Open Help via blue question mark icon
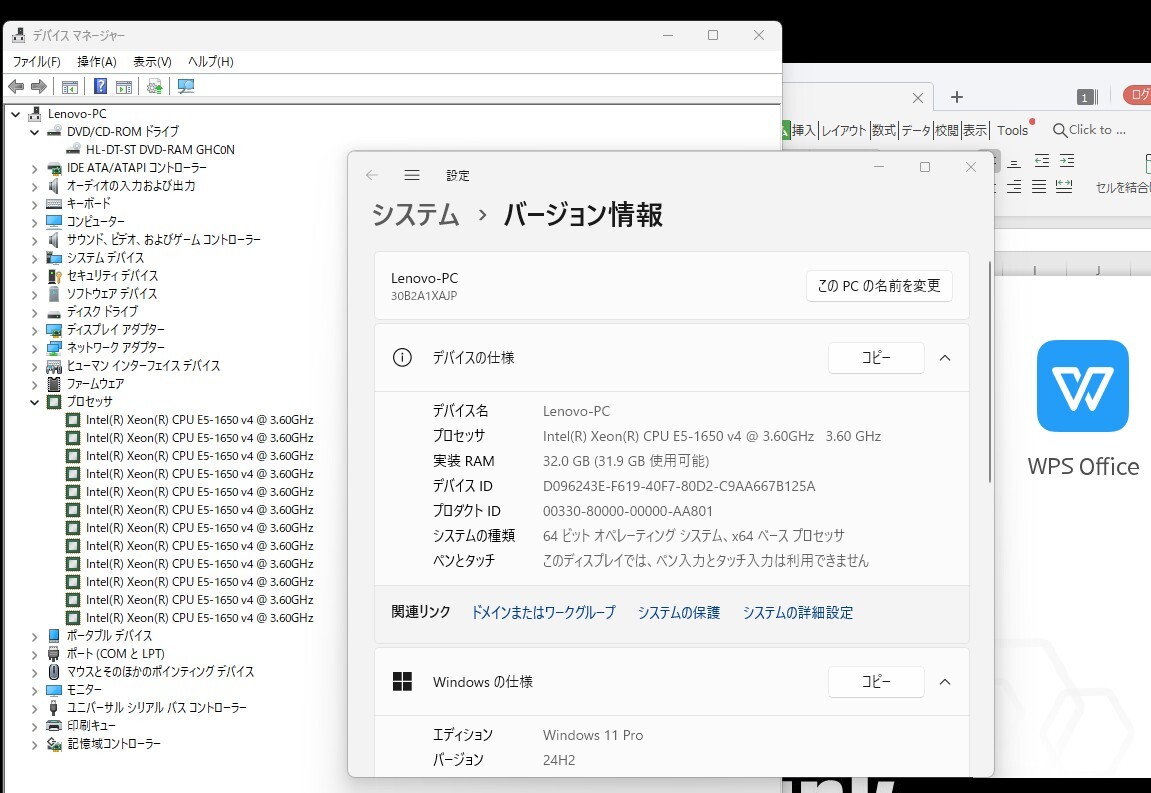The width and height of the screenshot is (1151, 793). pyautogui.click(x=101, y=87)
